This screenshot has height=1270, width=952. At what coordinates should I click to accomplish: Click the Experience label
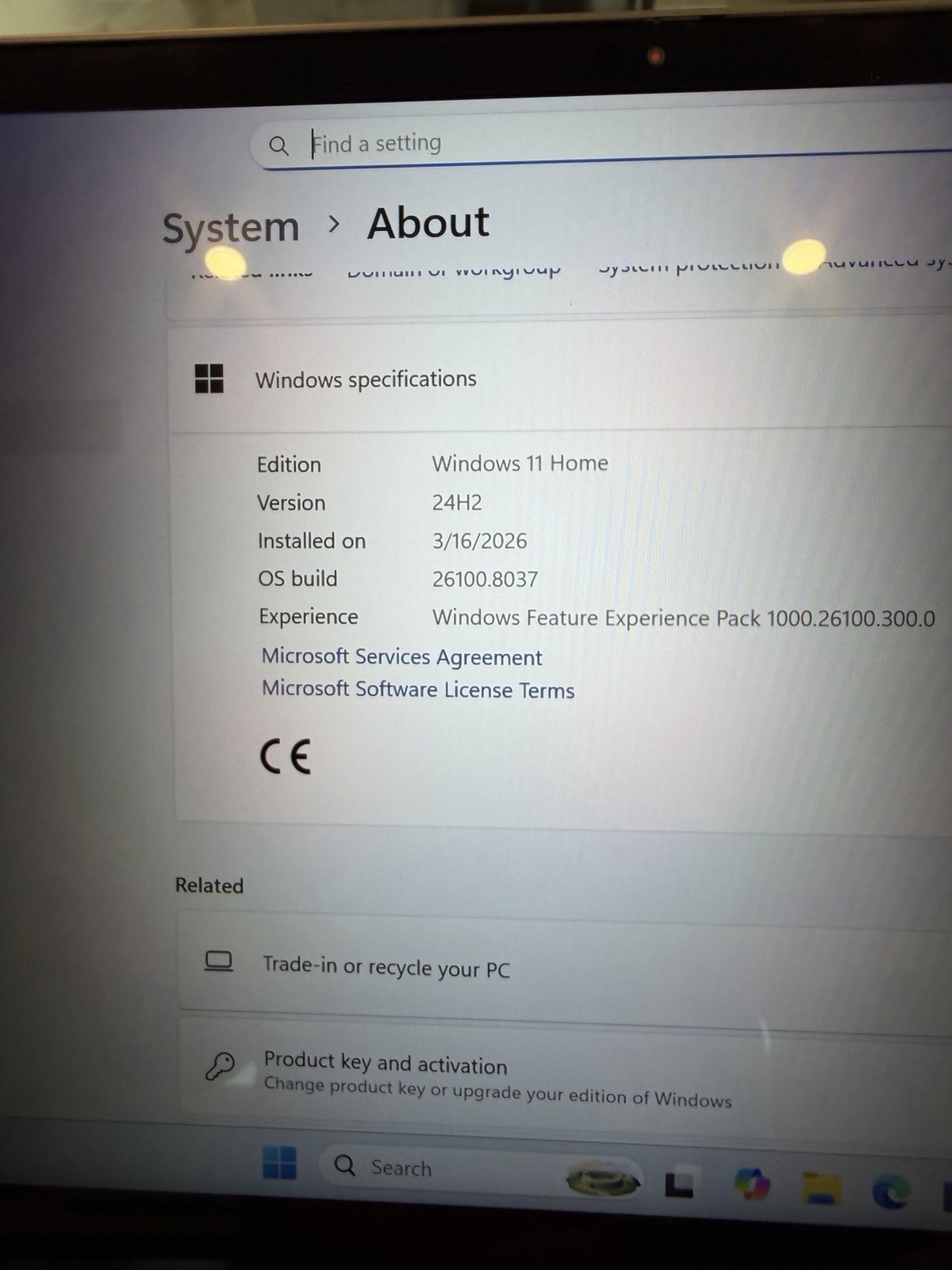pos(309,617)
